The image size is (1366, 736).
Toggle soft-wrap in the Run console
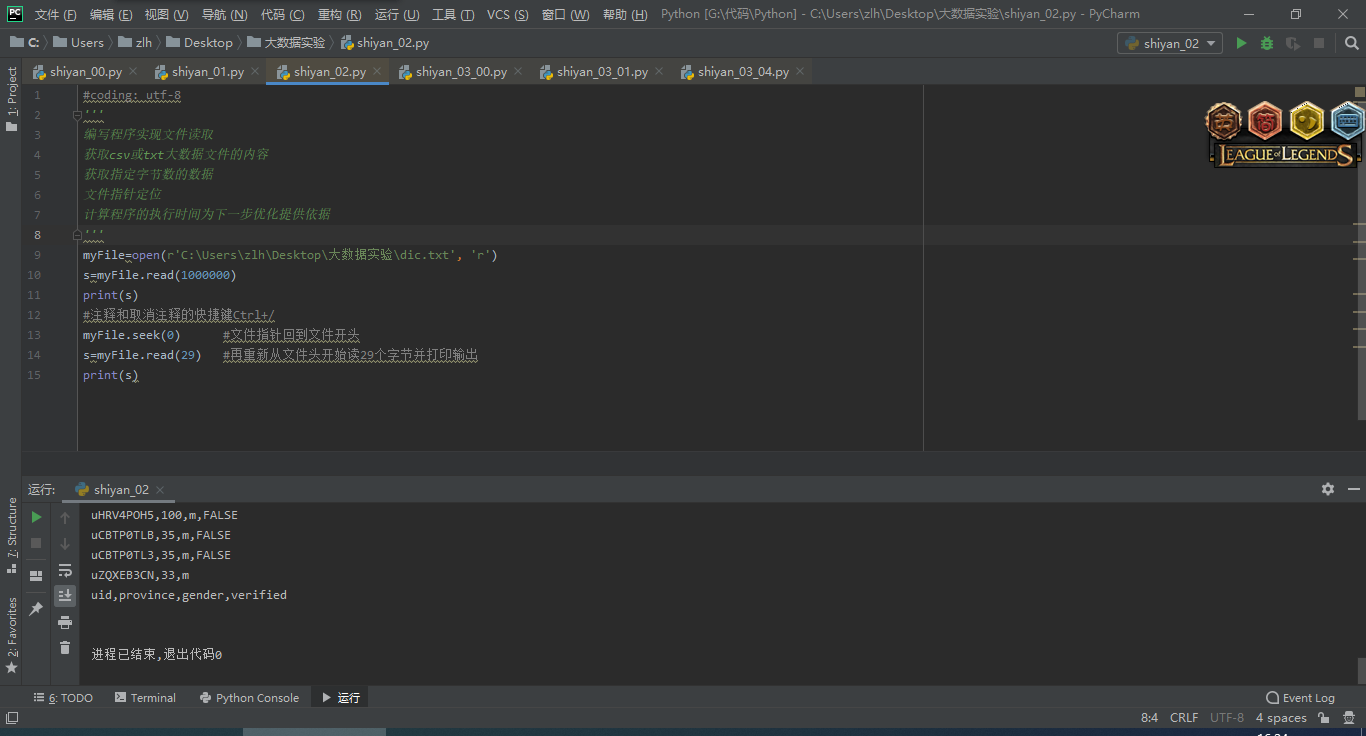point(65,570)
